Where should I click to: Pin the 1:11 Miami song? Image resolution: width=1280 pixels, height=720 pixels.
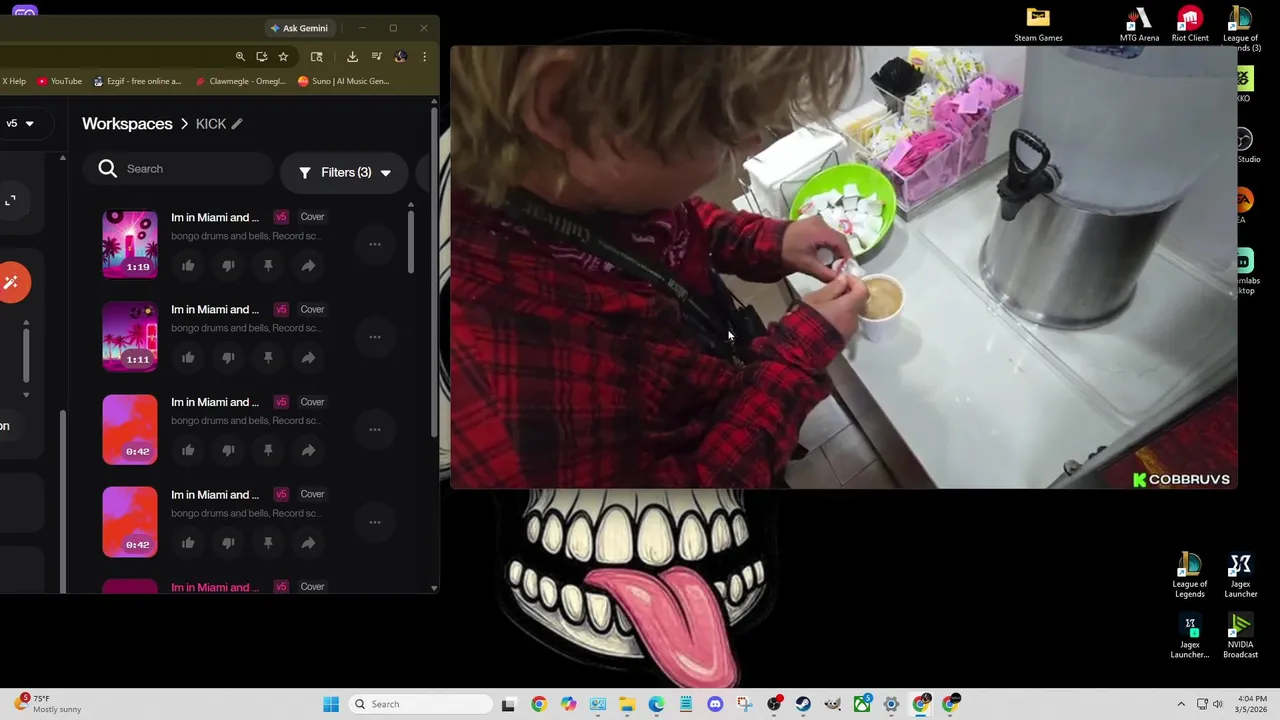tap(268, 358)
